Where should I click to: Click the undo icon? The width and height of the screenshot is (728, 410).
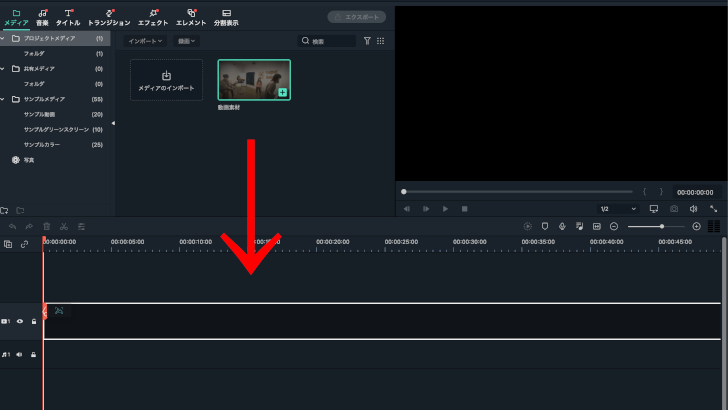click(13, 227)
